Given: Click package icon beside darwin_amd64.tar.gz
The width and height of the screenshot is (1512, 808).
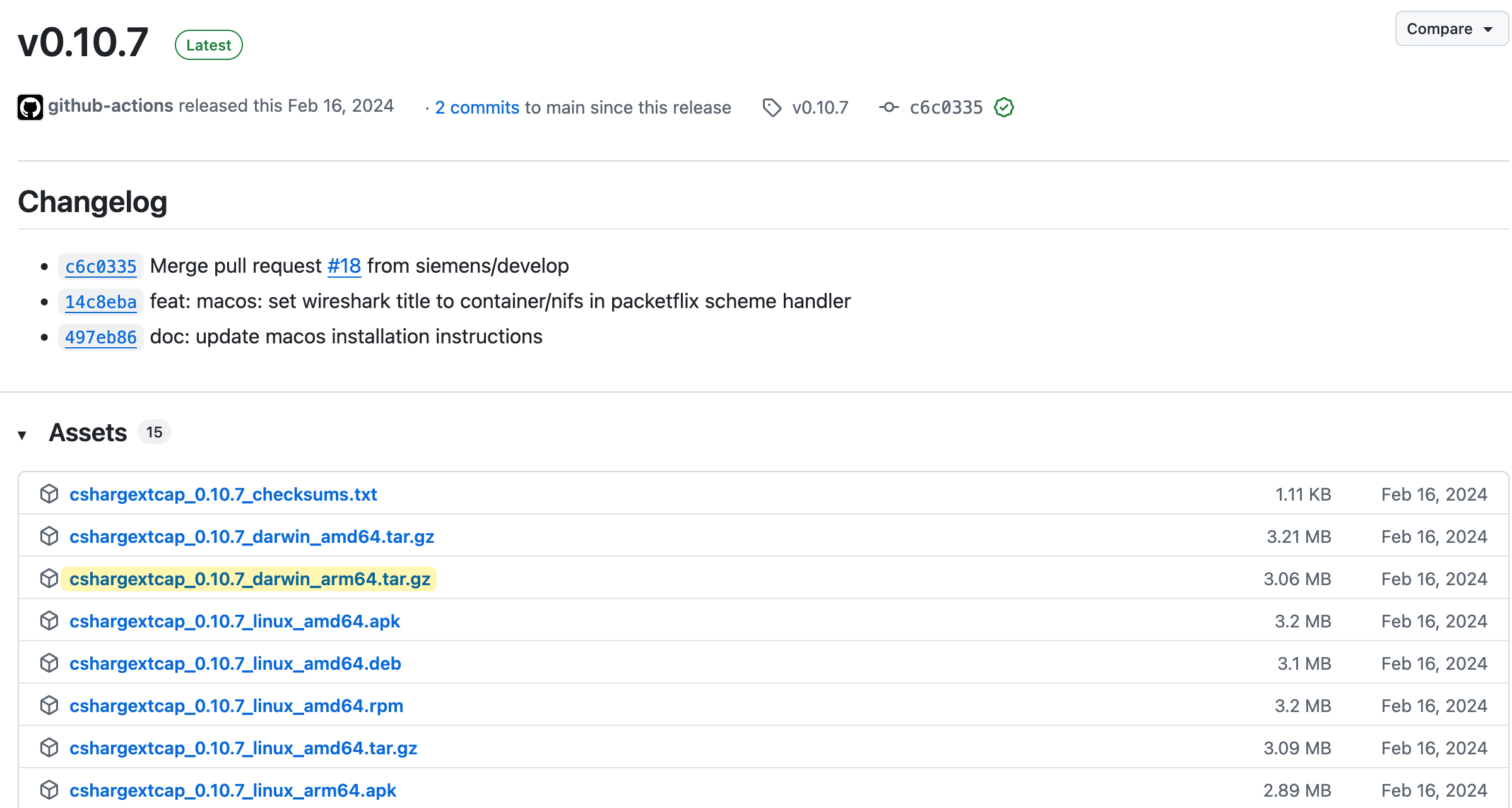Looking at the screenshot, I should click(49, 536).
